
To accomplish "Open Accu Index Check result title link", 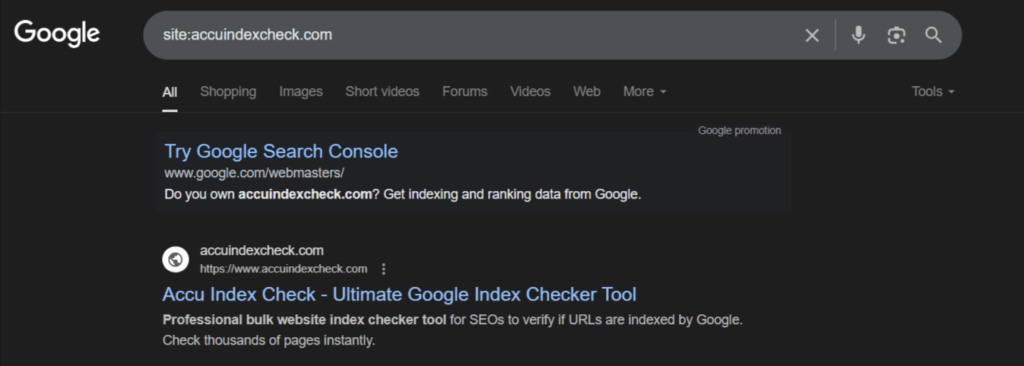I will [x=399, y=294].
